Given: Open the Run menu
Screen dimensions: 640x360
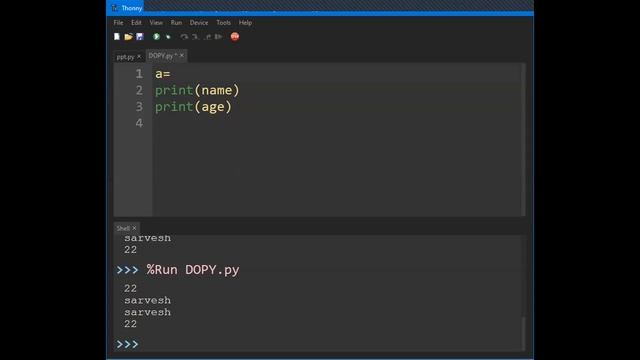Looking at the screenshot, I should (x=176, y=23).
